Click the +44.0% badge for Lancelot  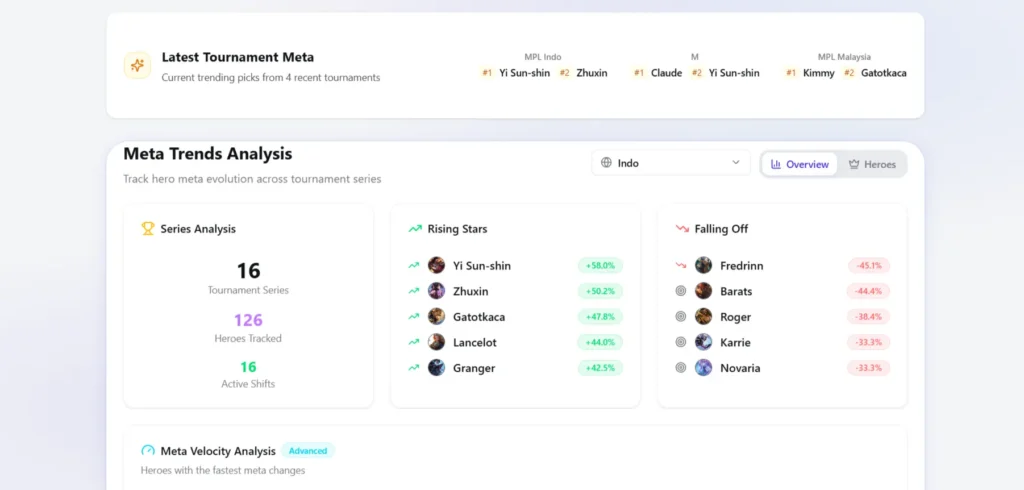(x=600, y=342)
